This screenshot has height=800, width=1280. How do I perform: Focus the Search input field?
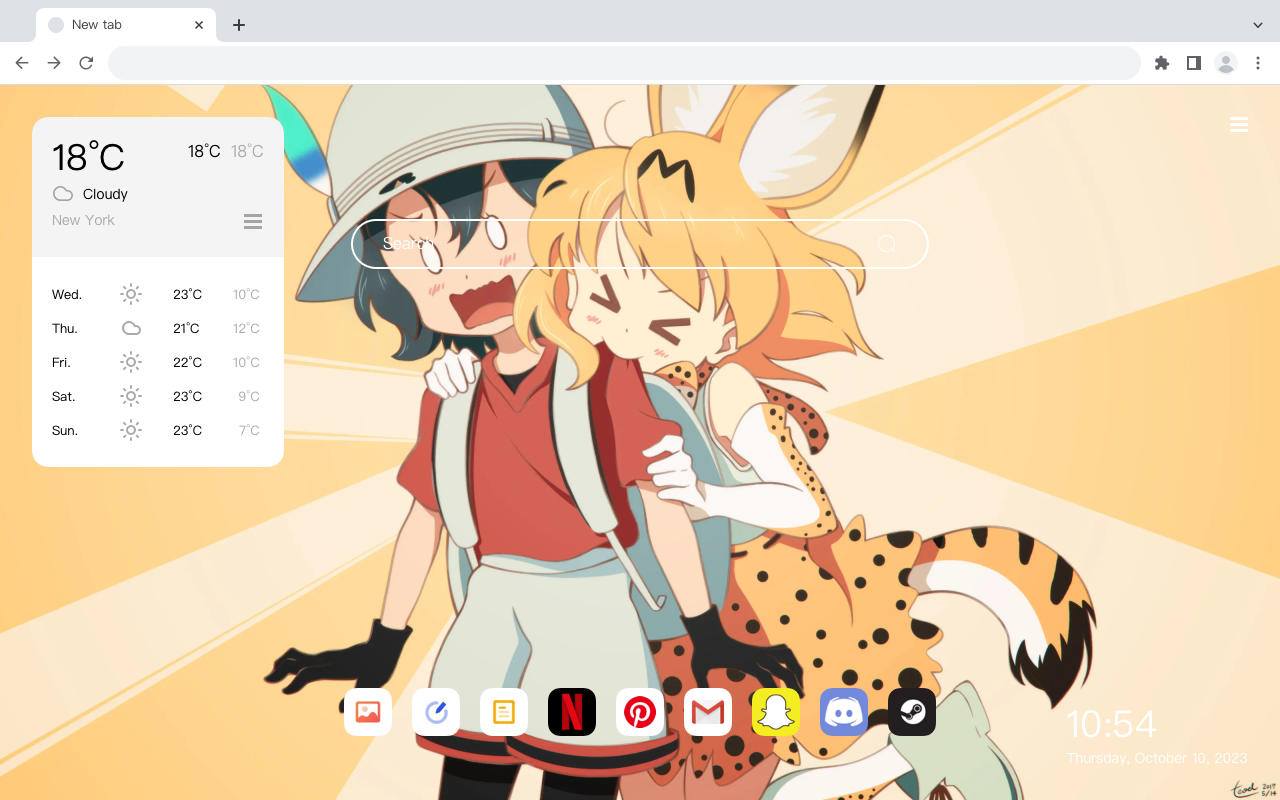(x=640, y=244)
